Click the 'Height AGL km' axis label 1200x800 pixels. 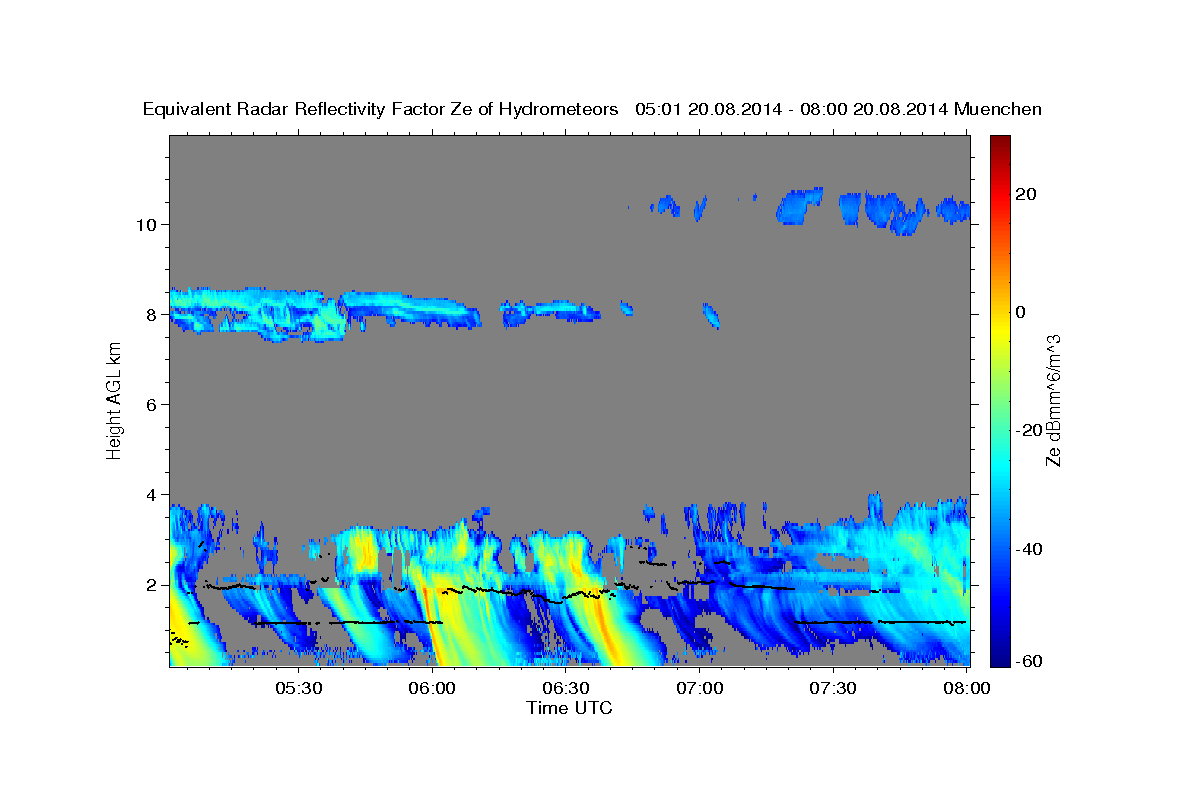(115, 400)
